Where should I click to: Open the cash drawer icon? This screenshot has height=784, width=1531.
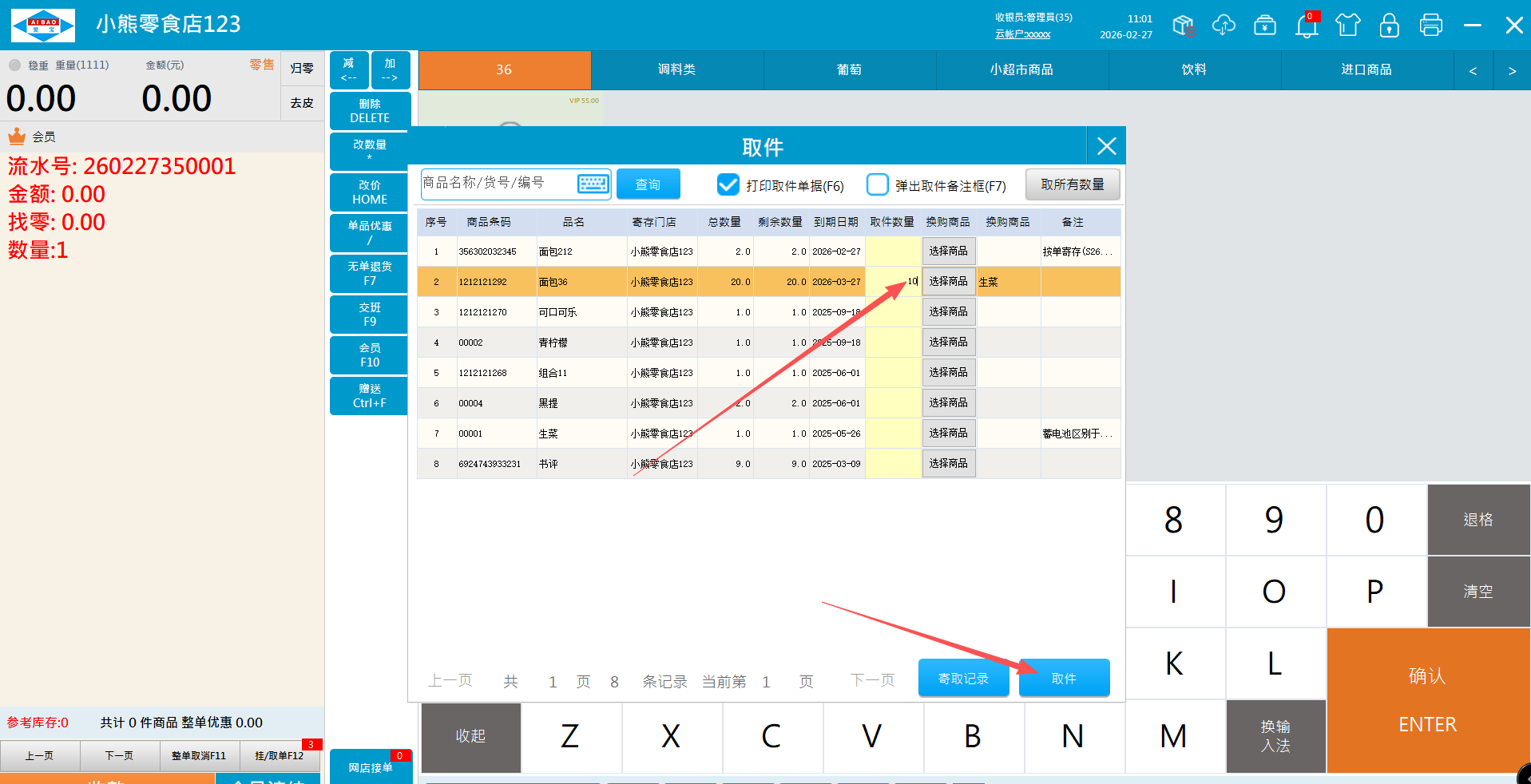[1264, 26]
